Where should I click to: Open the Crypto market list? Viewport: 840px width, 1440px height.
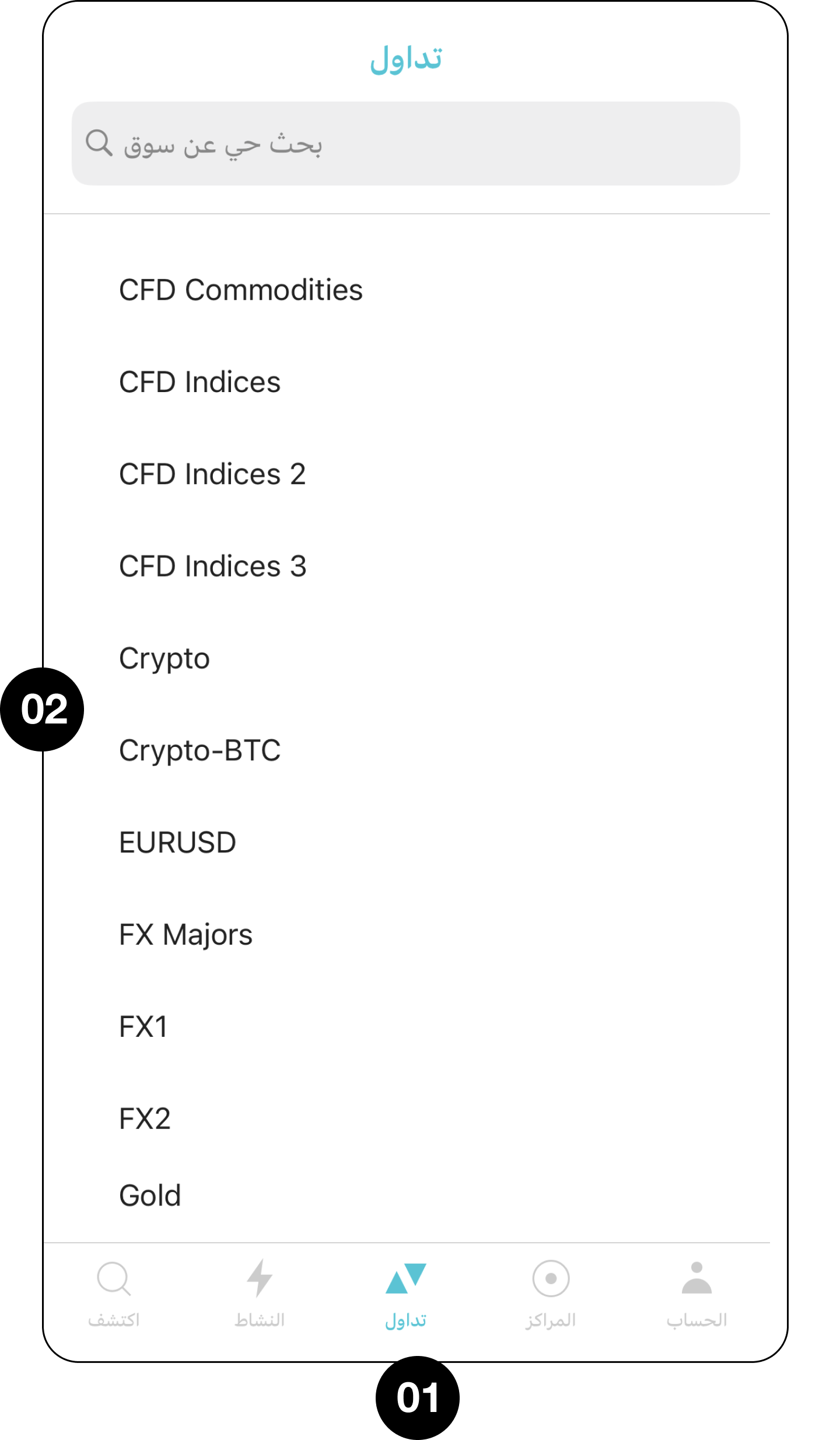(164, 658)
